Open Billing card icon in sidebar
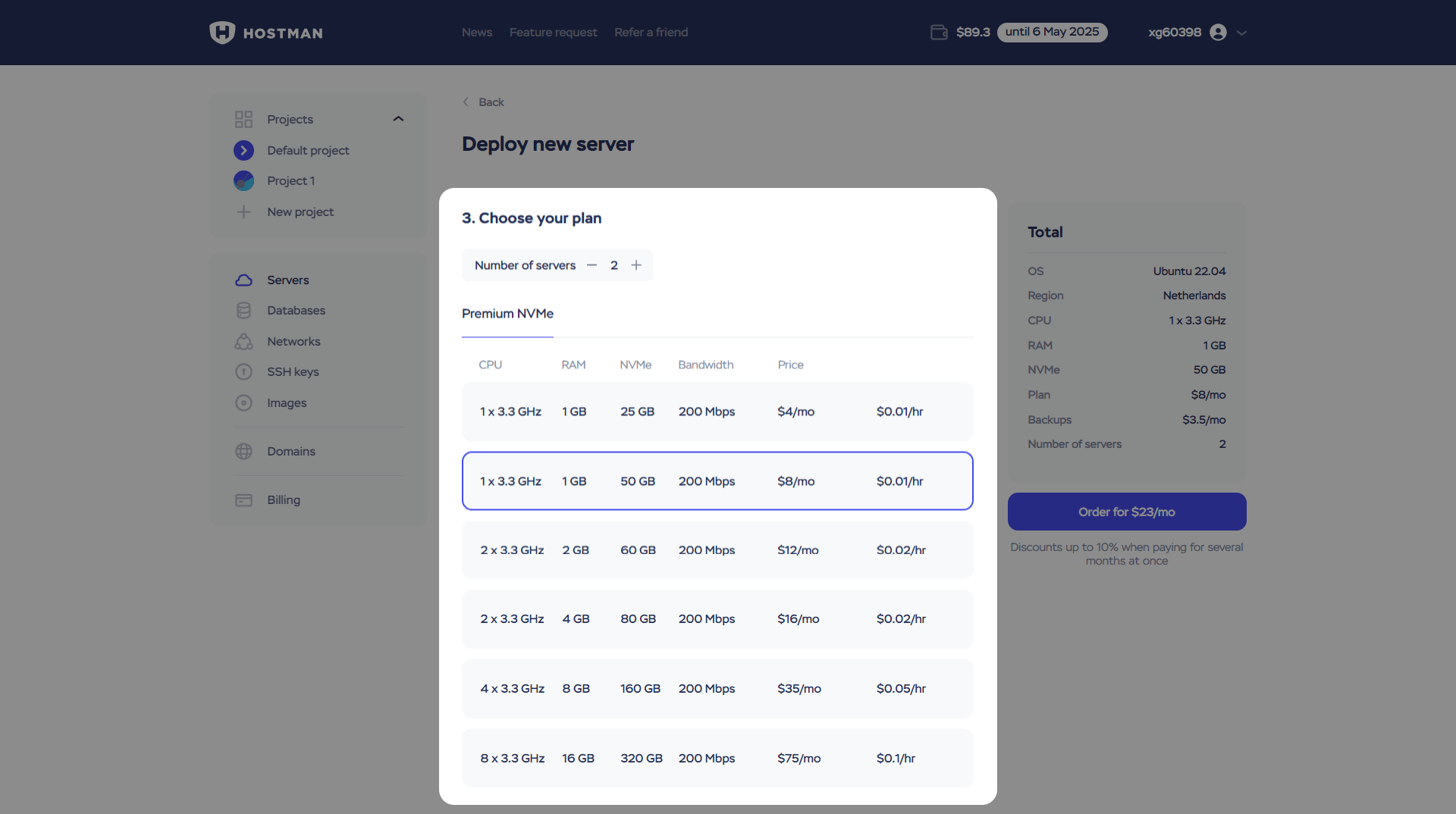 pos(243,499)
